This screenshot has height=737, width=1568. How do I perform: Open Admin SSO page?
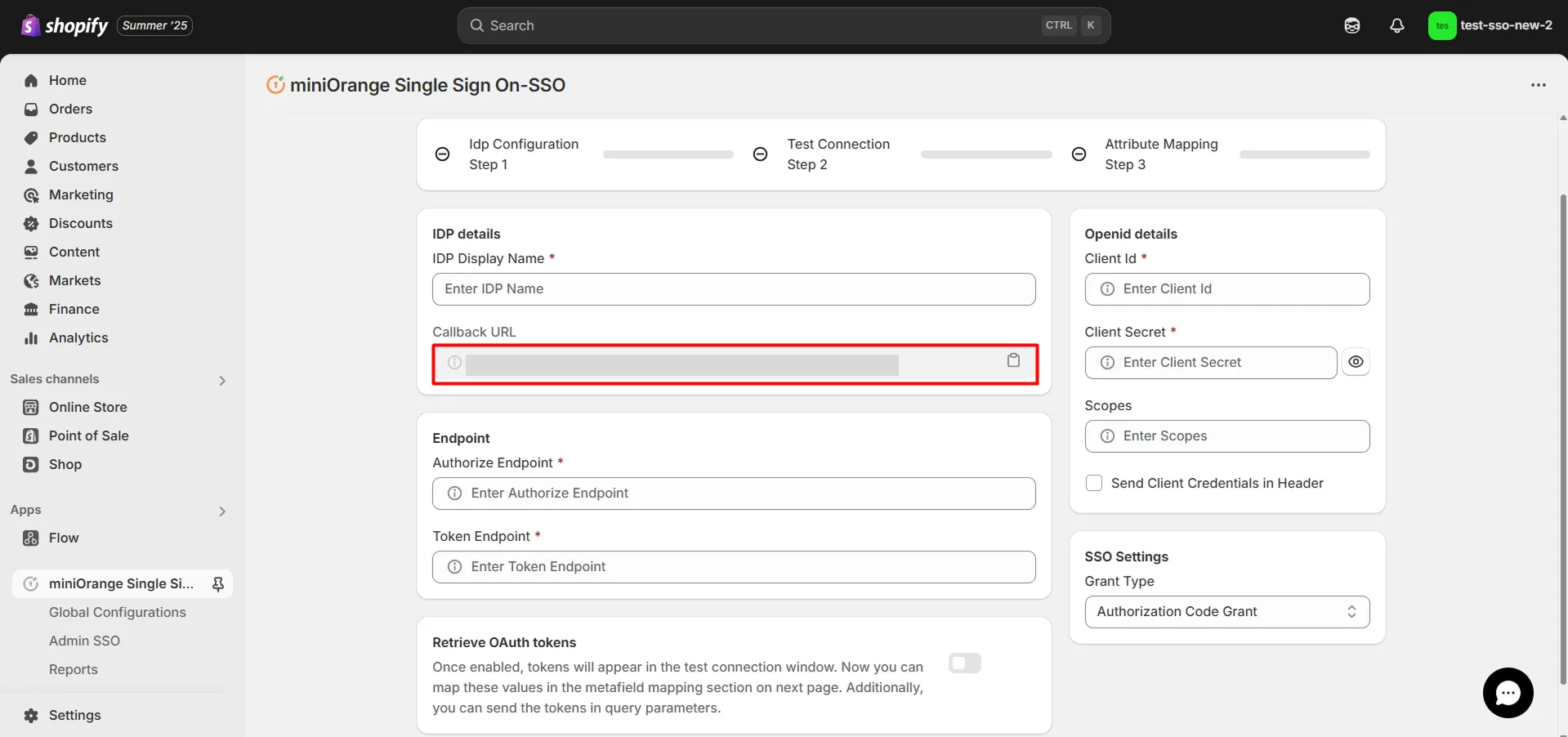tap(84, 641)
